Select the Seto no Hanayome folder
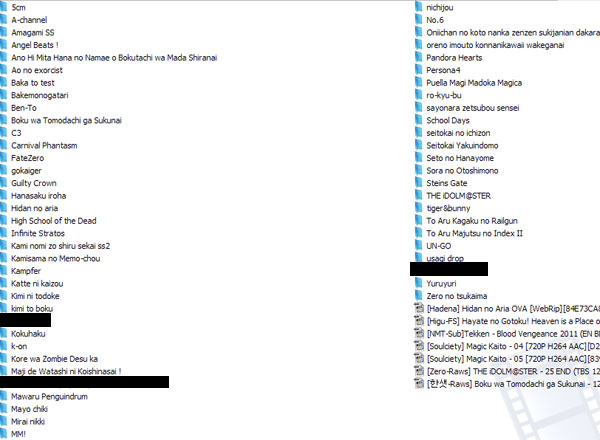600x440 pixels. (x=460, y=158)
